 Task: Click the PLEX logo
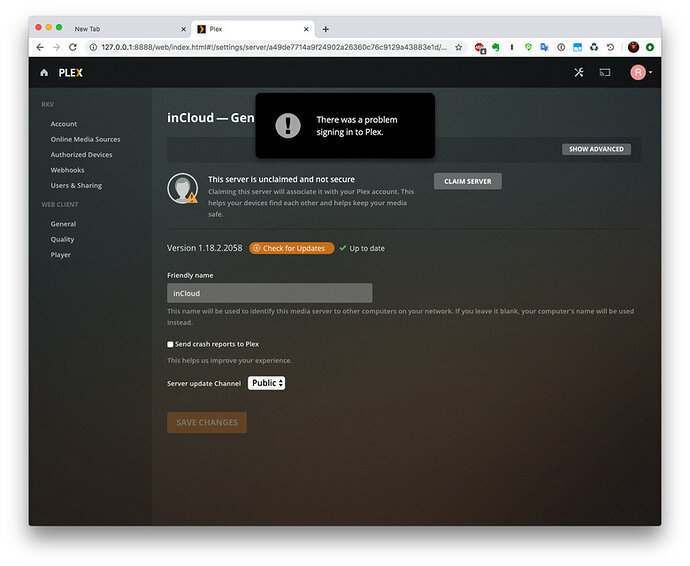[71, 73]
